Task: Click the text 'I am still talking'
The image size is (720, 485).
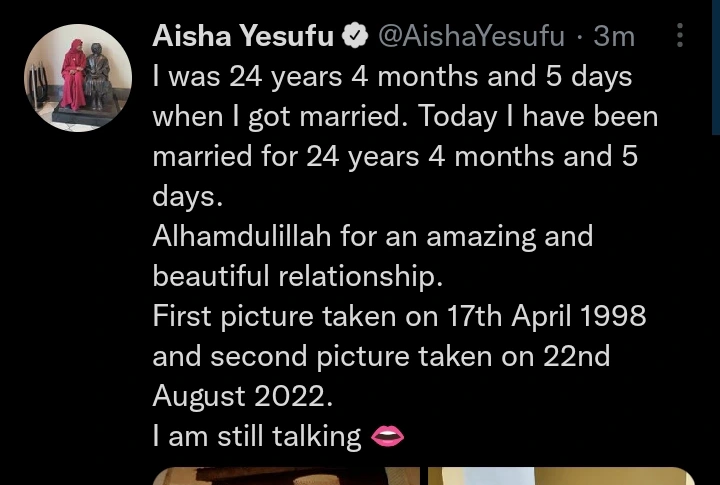Action: [x=256, y=437]
